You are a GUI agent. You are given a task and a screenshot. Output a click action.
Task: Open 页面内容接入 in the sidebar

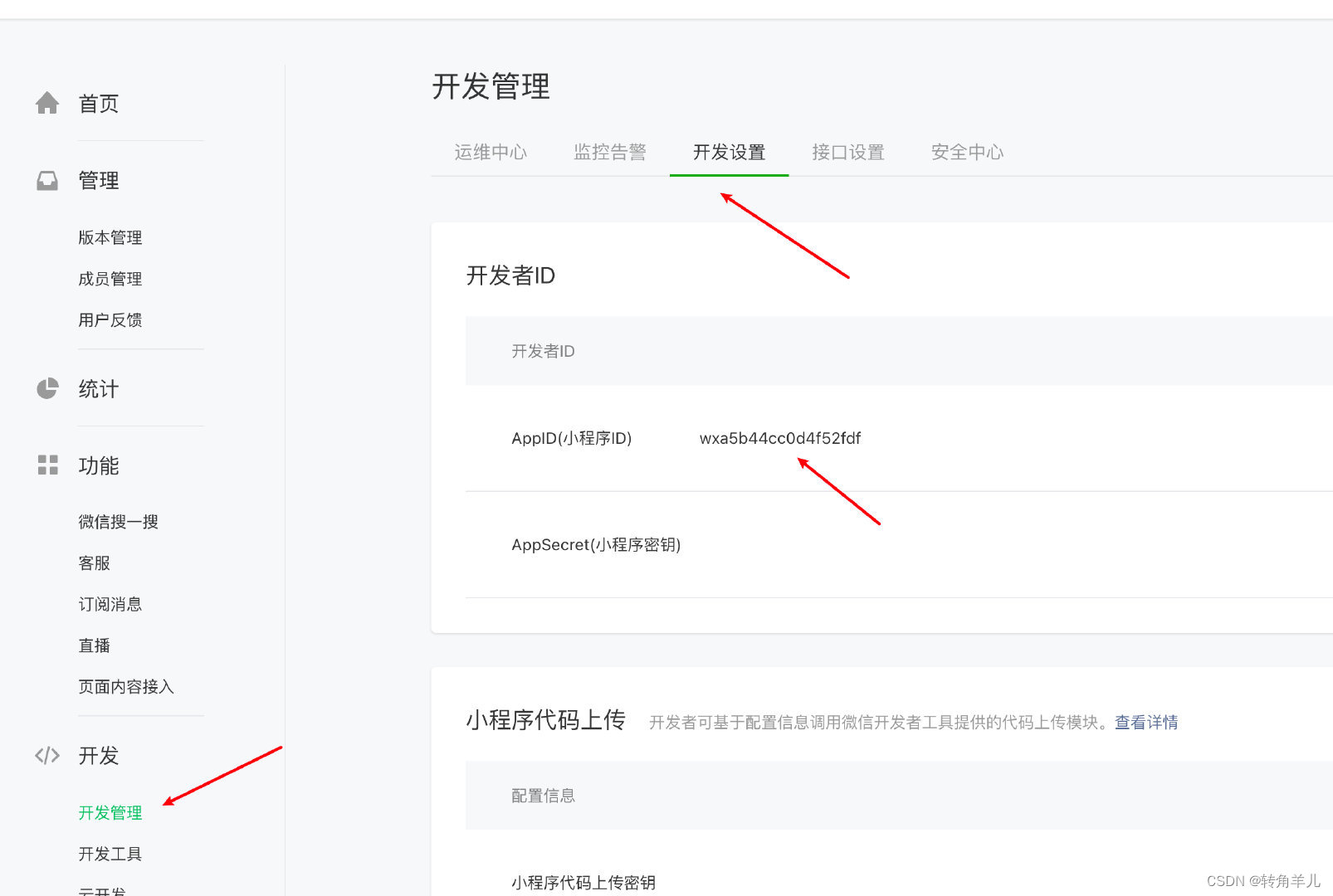pos(126,686)
